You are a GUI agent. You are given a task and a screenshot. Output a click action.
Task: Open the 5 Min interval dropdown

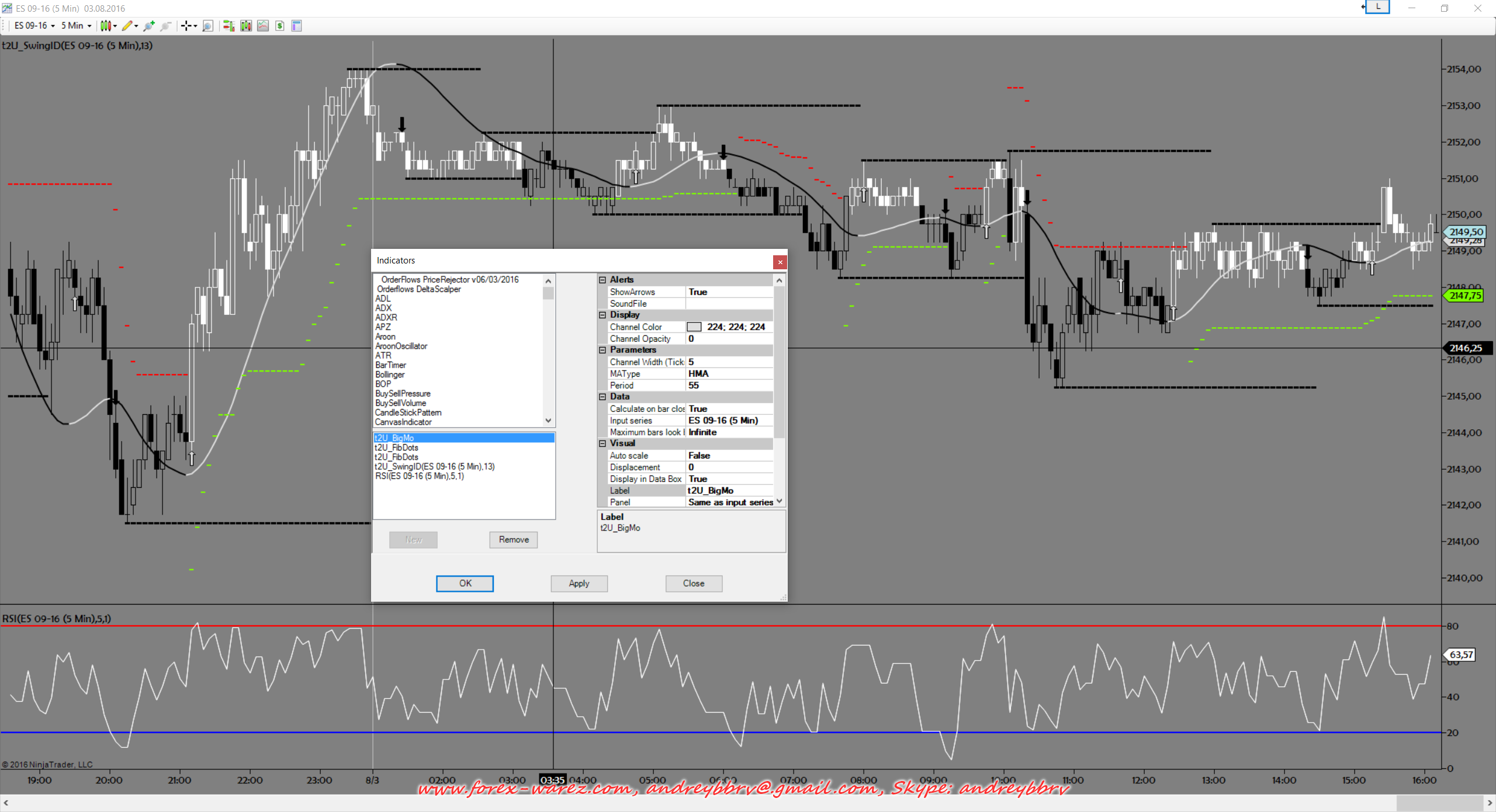coord(77,26)
